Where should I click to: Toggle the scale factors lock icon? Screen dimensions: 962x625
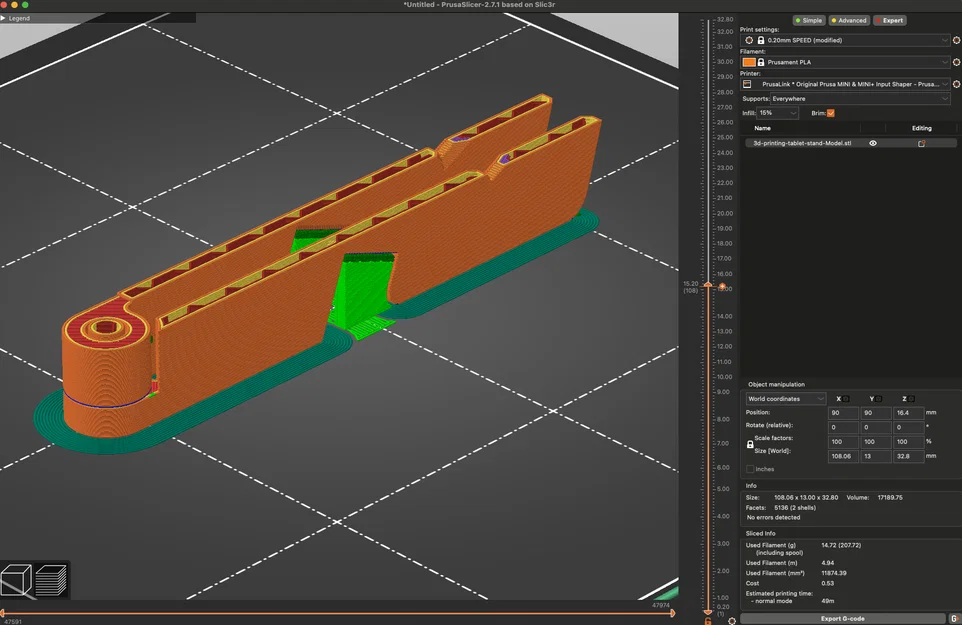(x=750, y=444)
